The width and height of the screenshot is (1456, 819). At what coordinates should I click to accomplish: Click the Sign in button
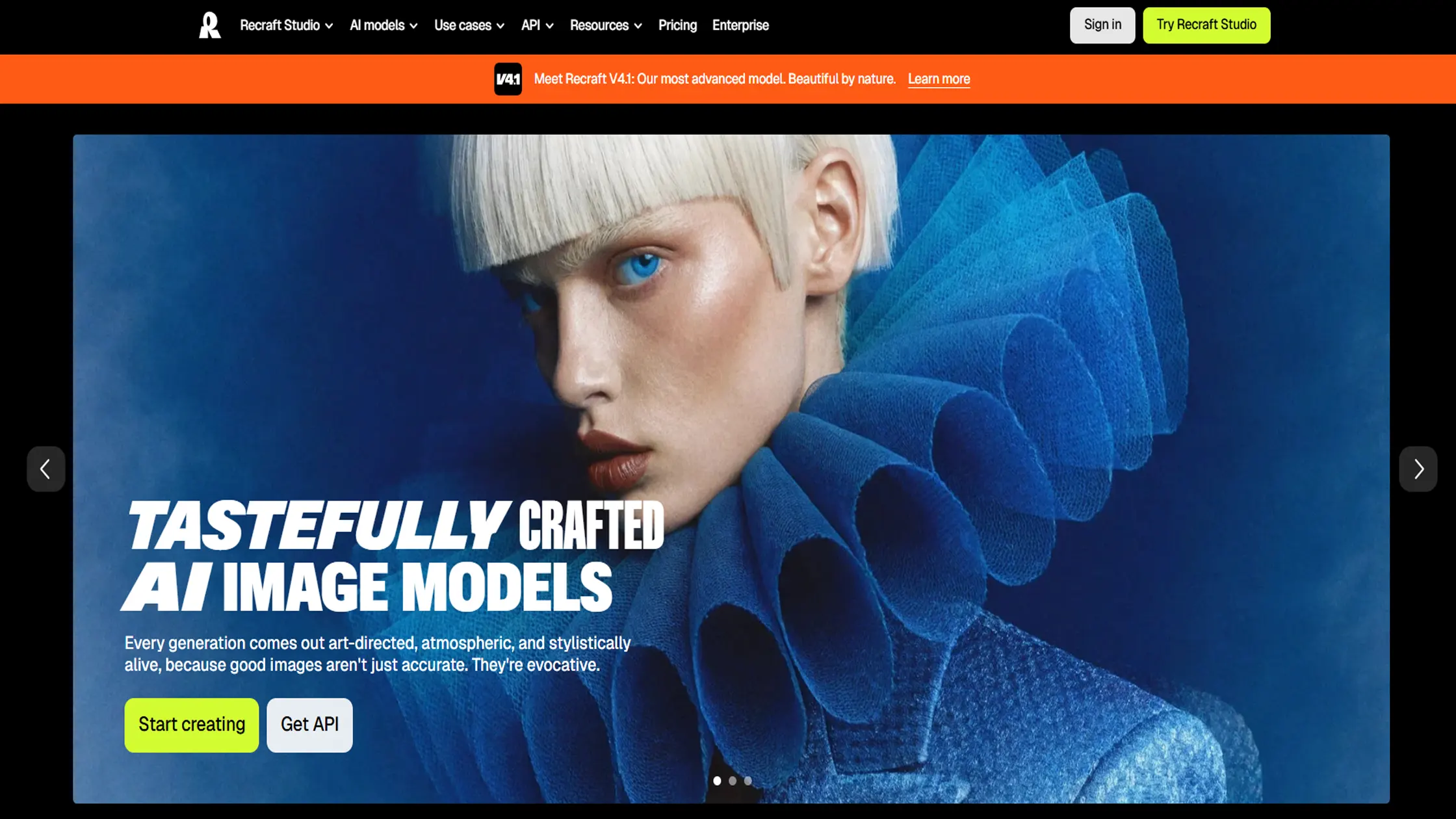1102,25
